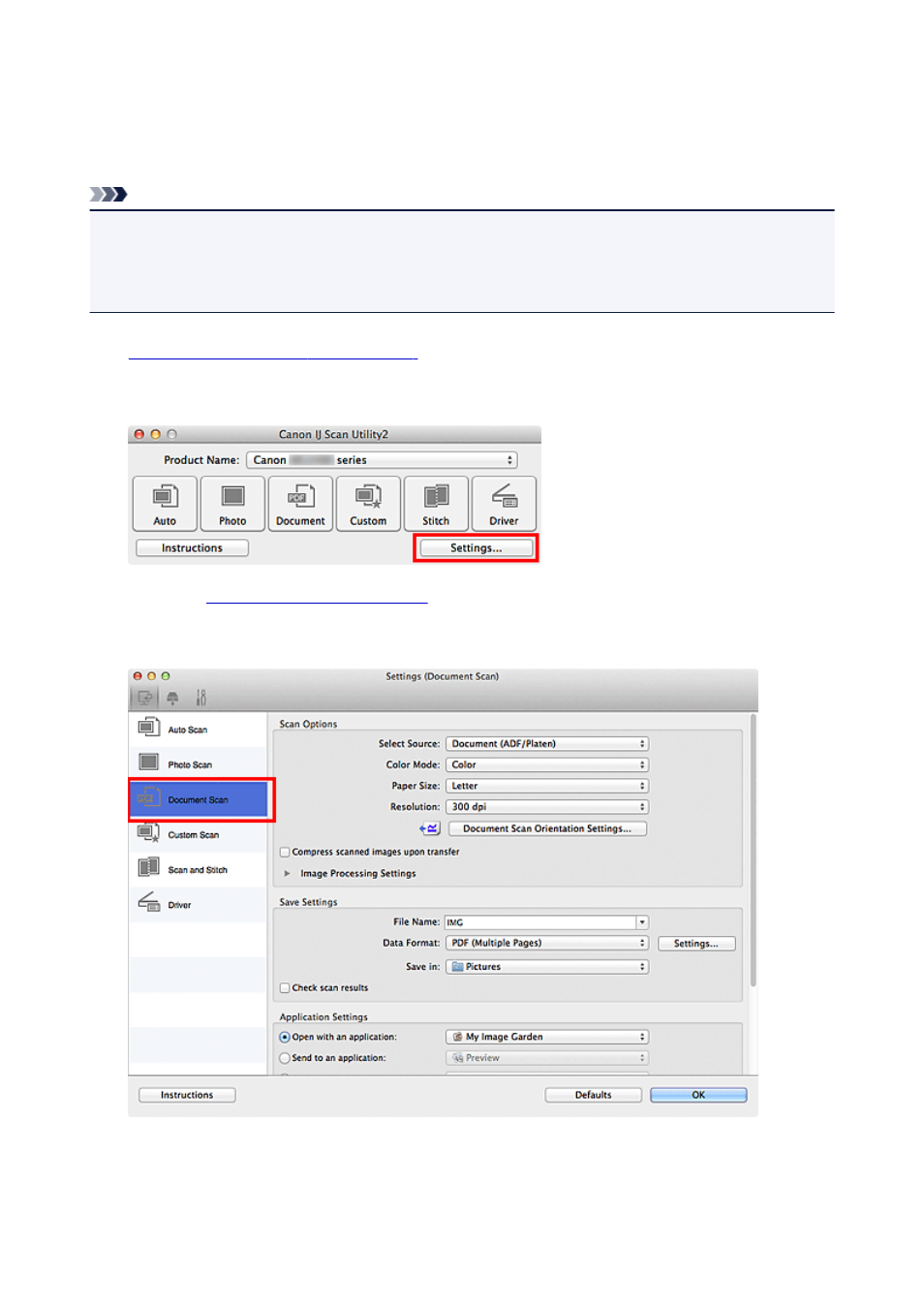
Task: Switch to scanning from operation panel tab
Action: (x=172, y=697)
